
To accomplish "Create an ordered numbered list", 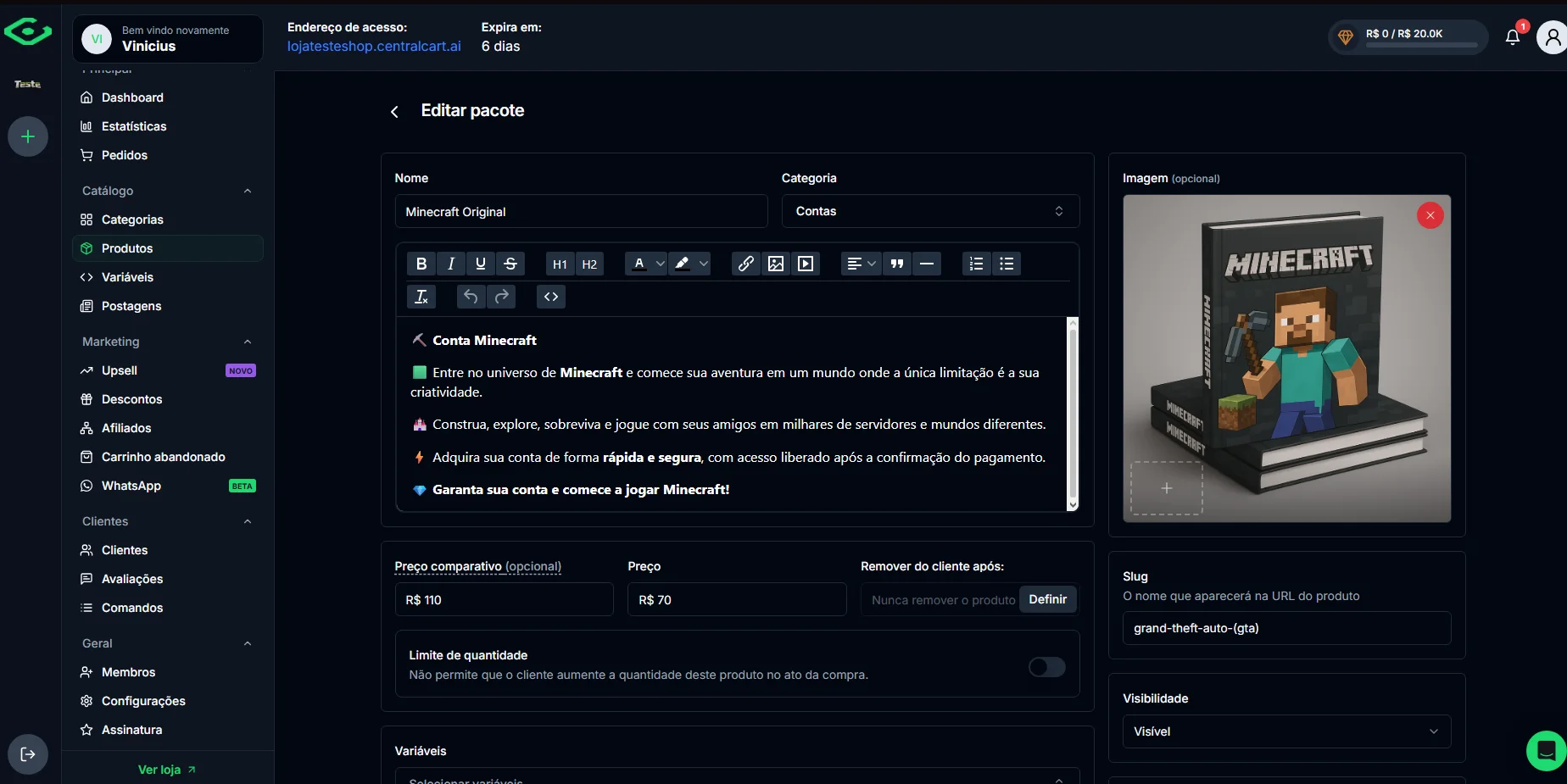I will (977, 264).
